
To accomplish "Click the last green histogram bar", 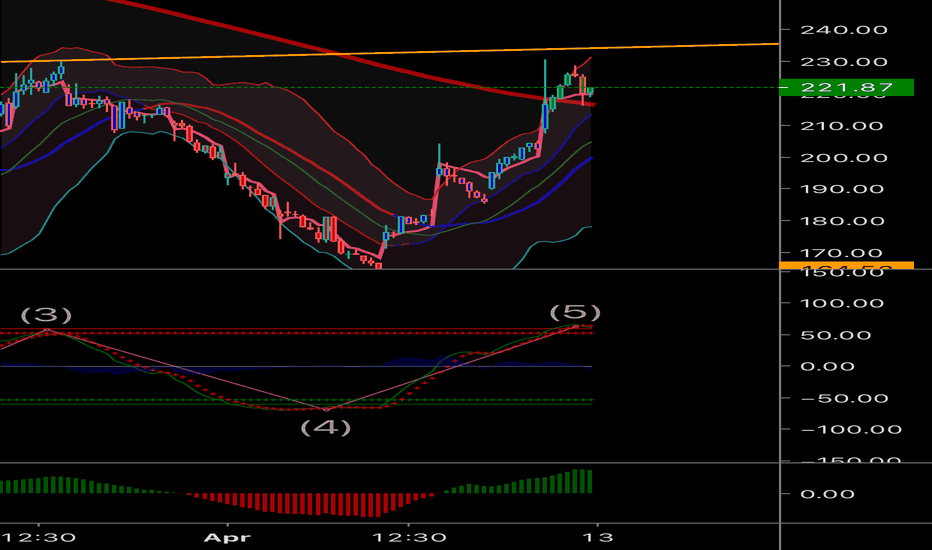I will pos(590,482).
